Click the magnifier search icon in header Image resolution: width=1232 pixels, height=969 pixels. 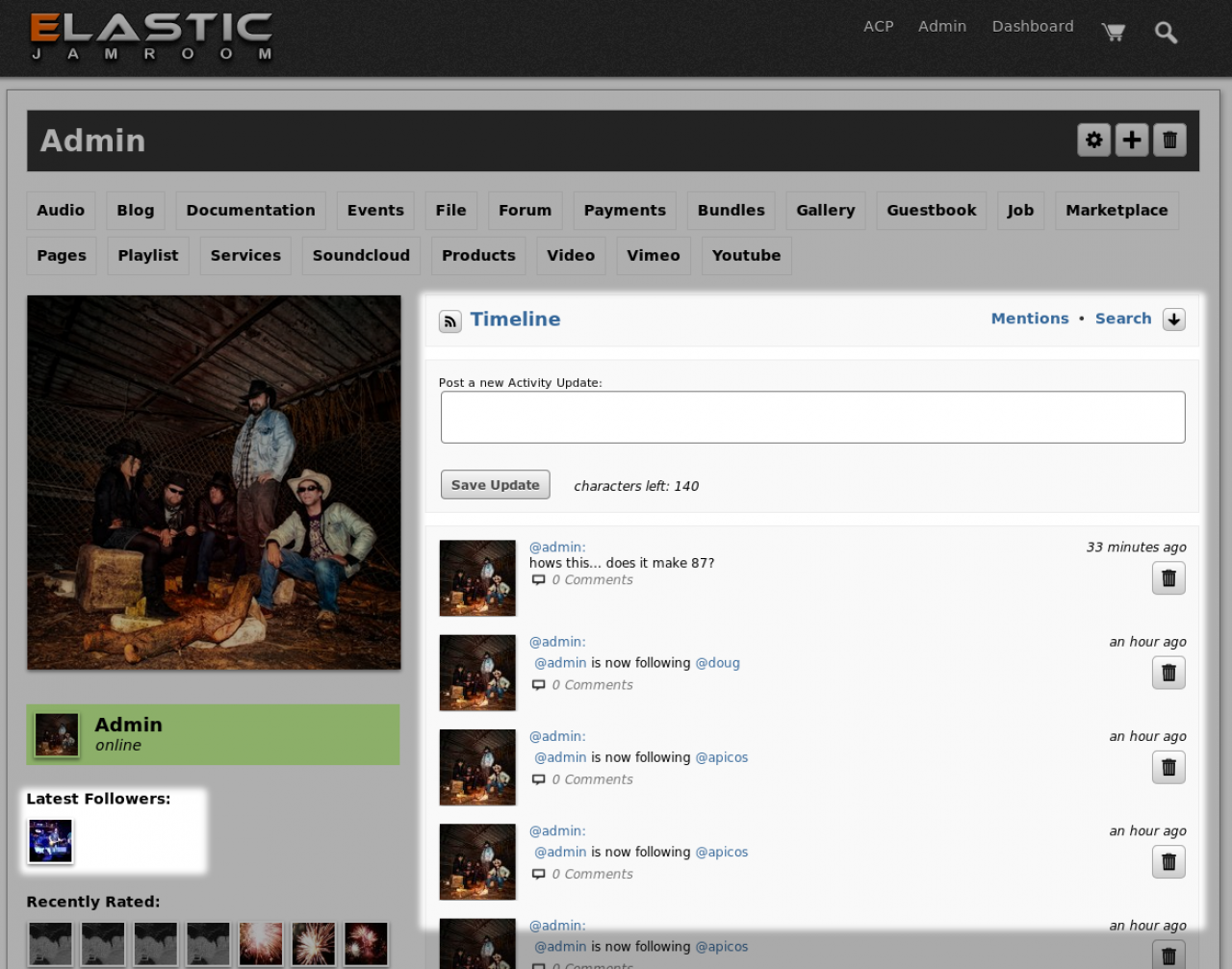pyautogui.click(x=1166, y=33)
